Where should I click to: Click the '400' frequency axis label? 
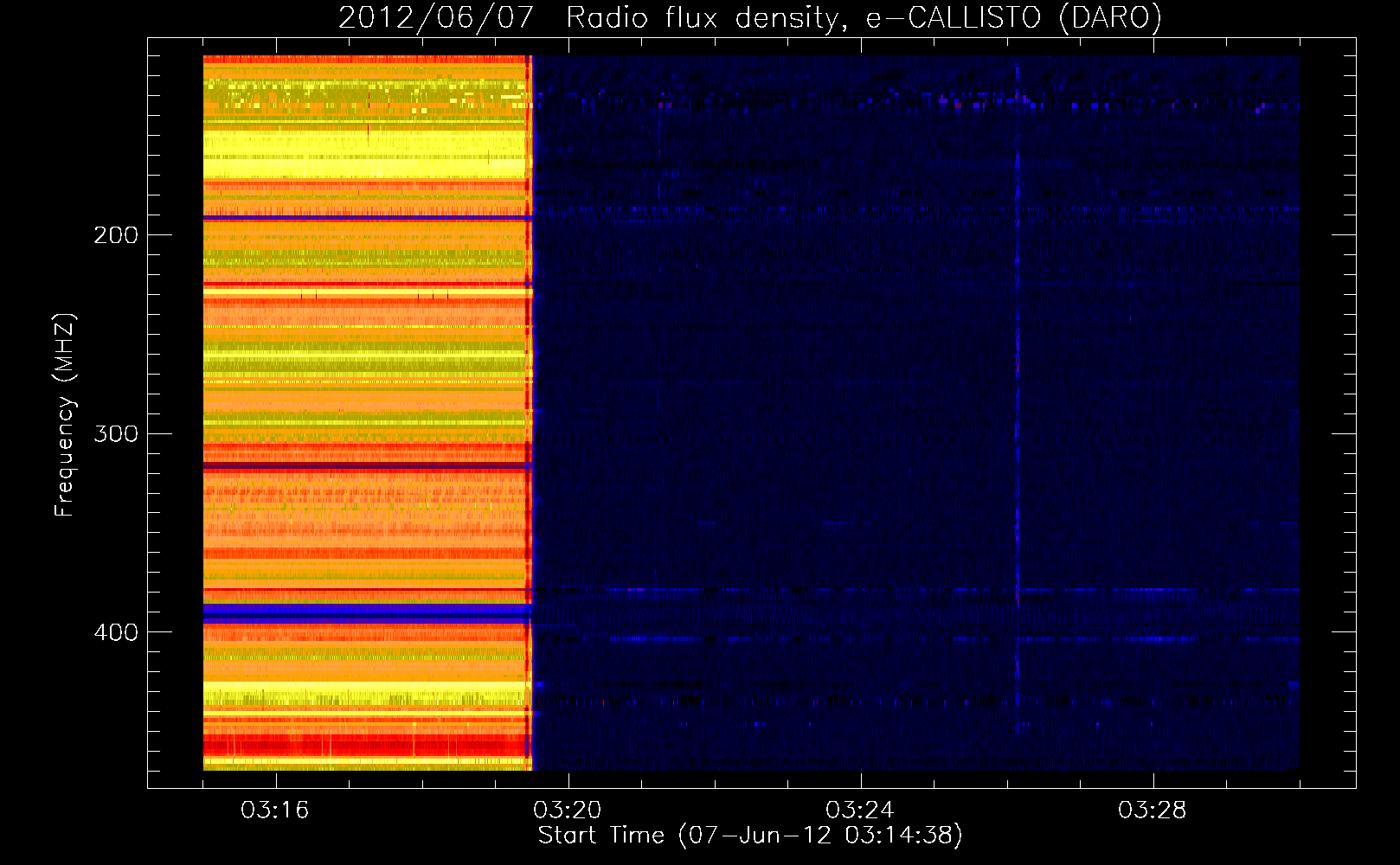(x=115, y=632)
